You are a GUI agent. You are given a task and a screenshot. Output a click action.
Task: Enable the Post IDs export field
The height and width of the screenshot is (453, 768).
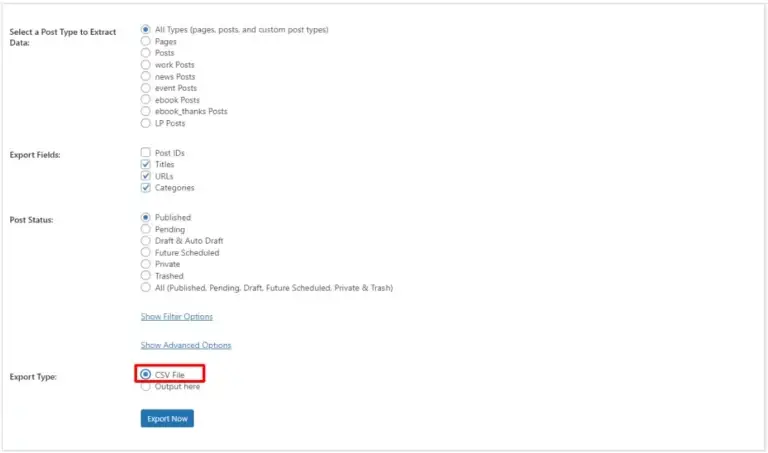(x=146, y=153)
